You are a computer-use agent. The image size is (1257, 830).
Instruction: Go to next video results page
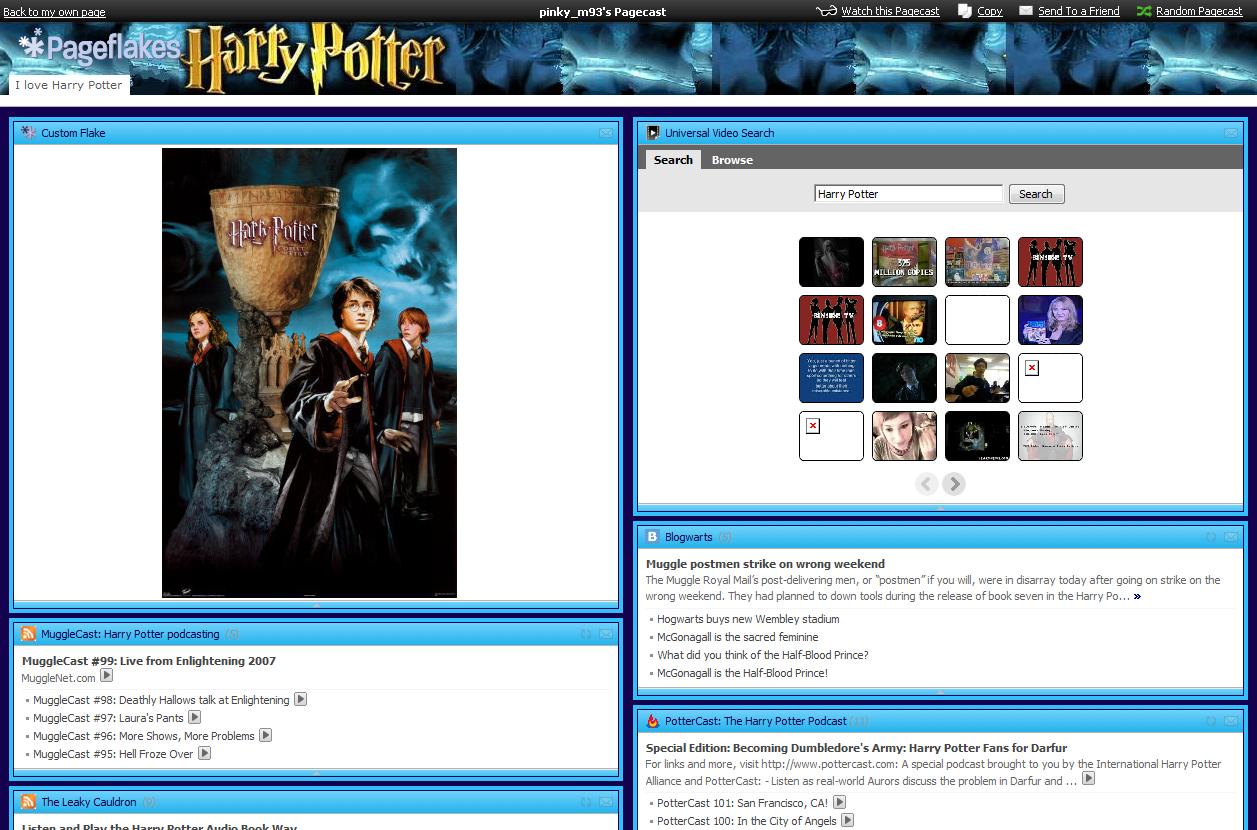click(x=954, y=484)
